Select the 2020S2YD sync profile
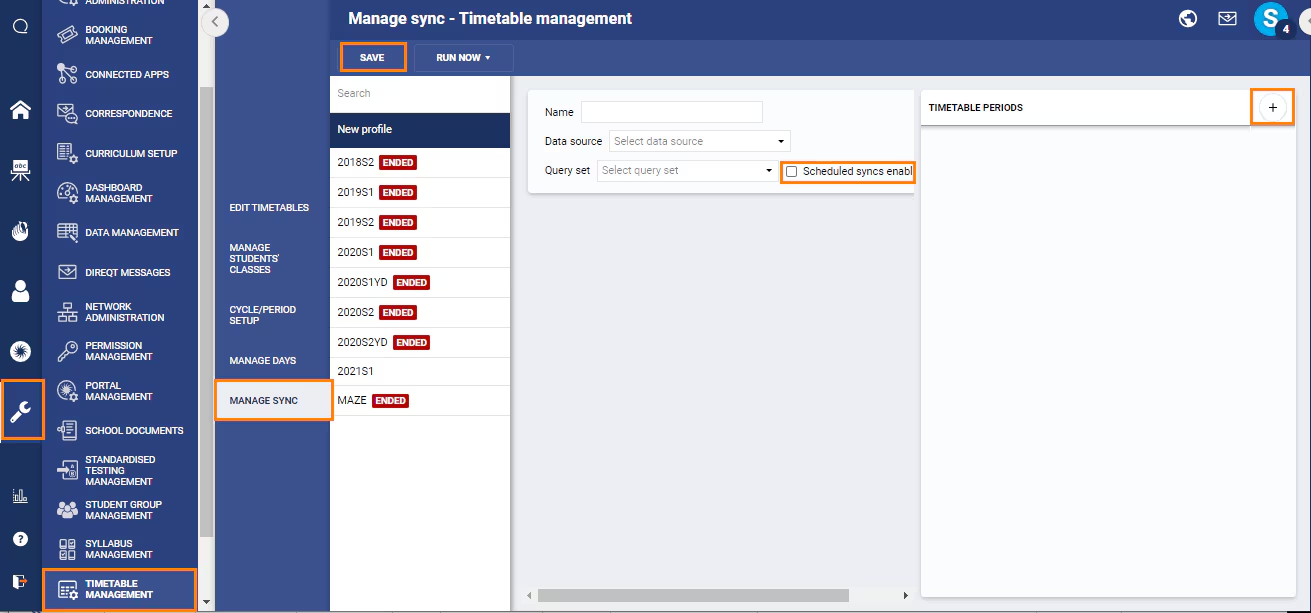The height and width of the screenshot is (613, 1311). tap(420, 342)
